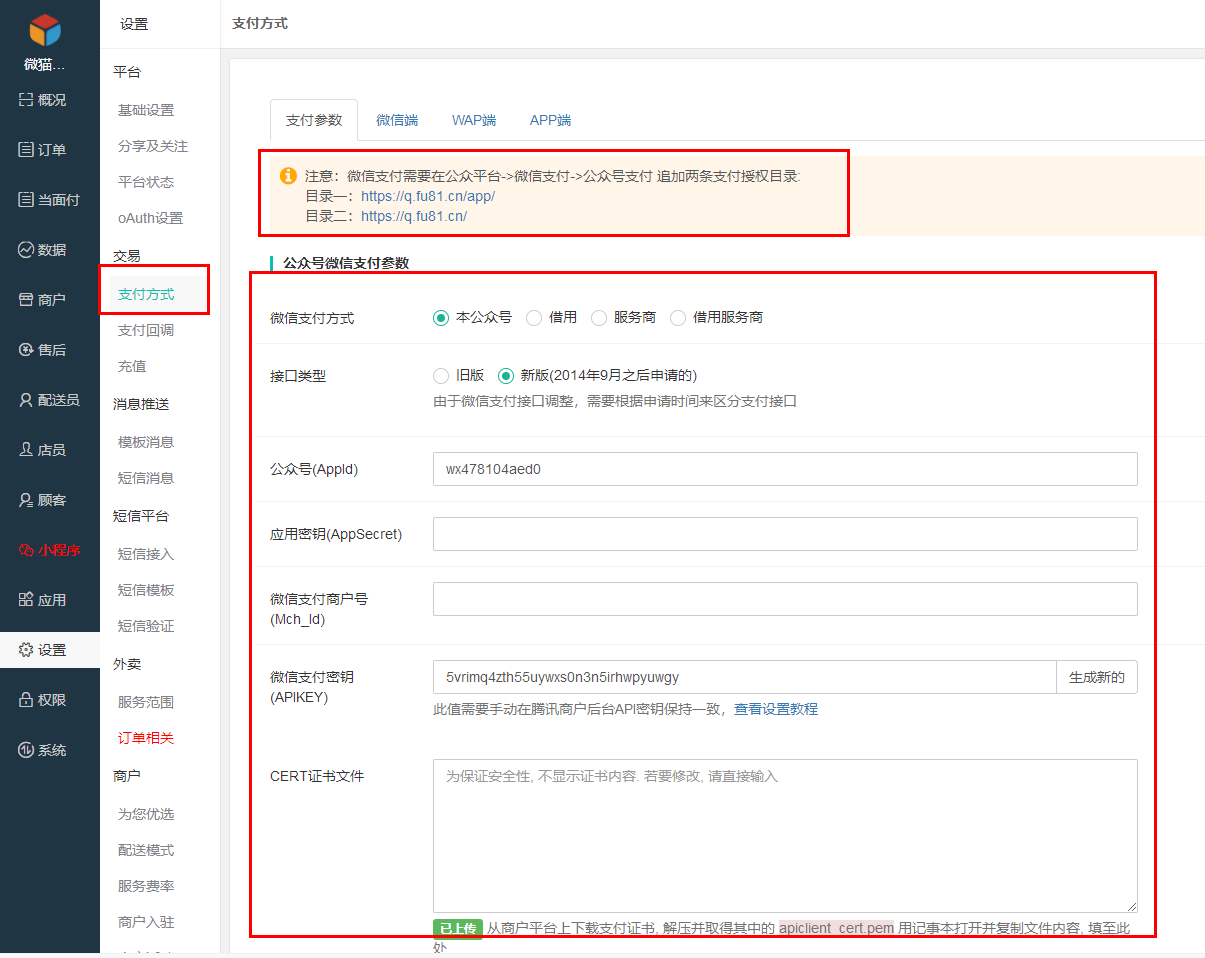The image size is (1205, 958).
Task: Open 商户 merchants in main sidebar
Action: [42, 300]
